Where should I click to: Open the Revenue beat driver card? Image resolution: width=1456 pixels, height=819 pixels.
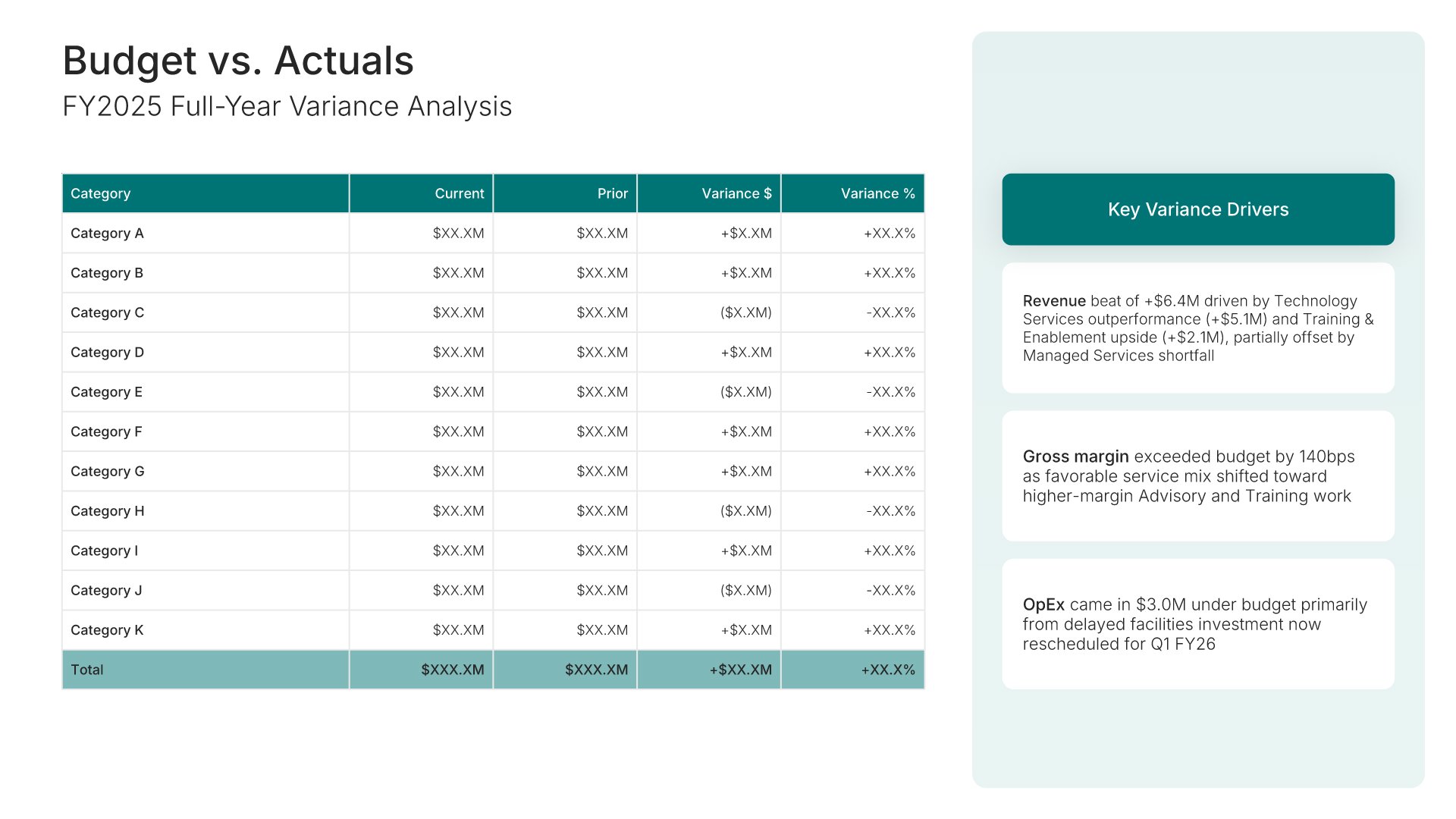pos(1197,328)
